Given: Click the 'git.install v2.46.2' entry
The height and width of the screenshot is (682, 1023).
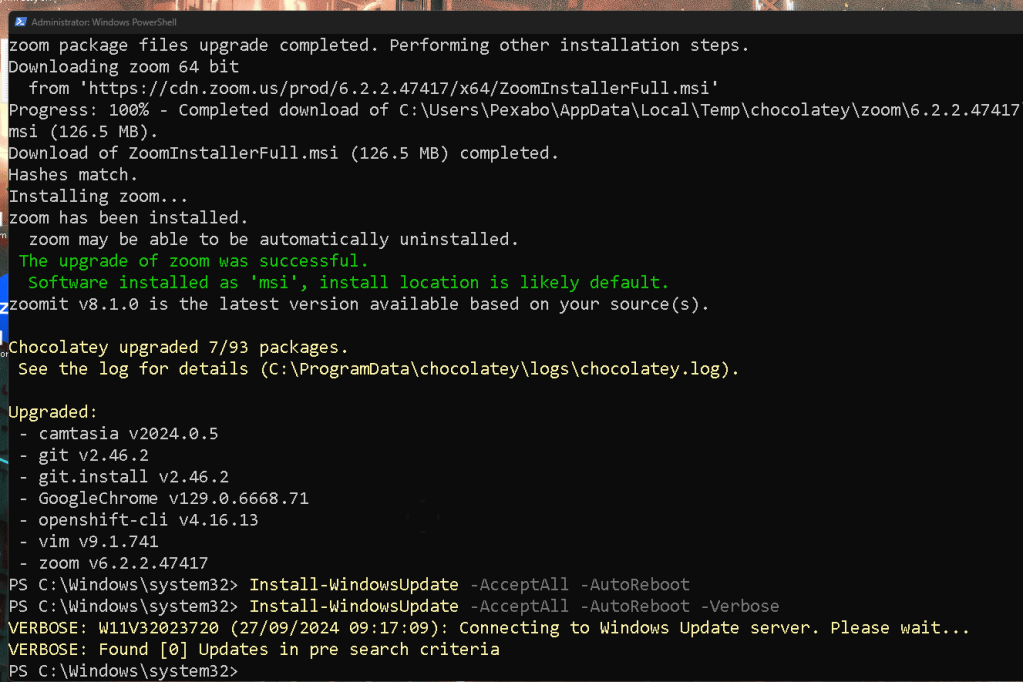Looking at the screenshot, I should click(134, 476).
